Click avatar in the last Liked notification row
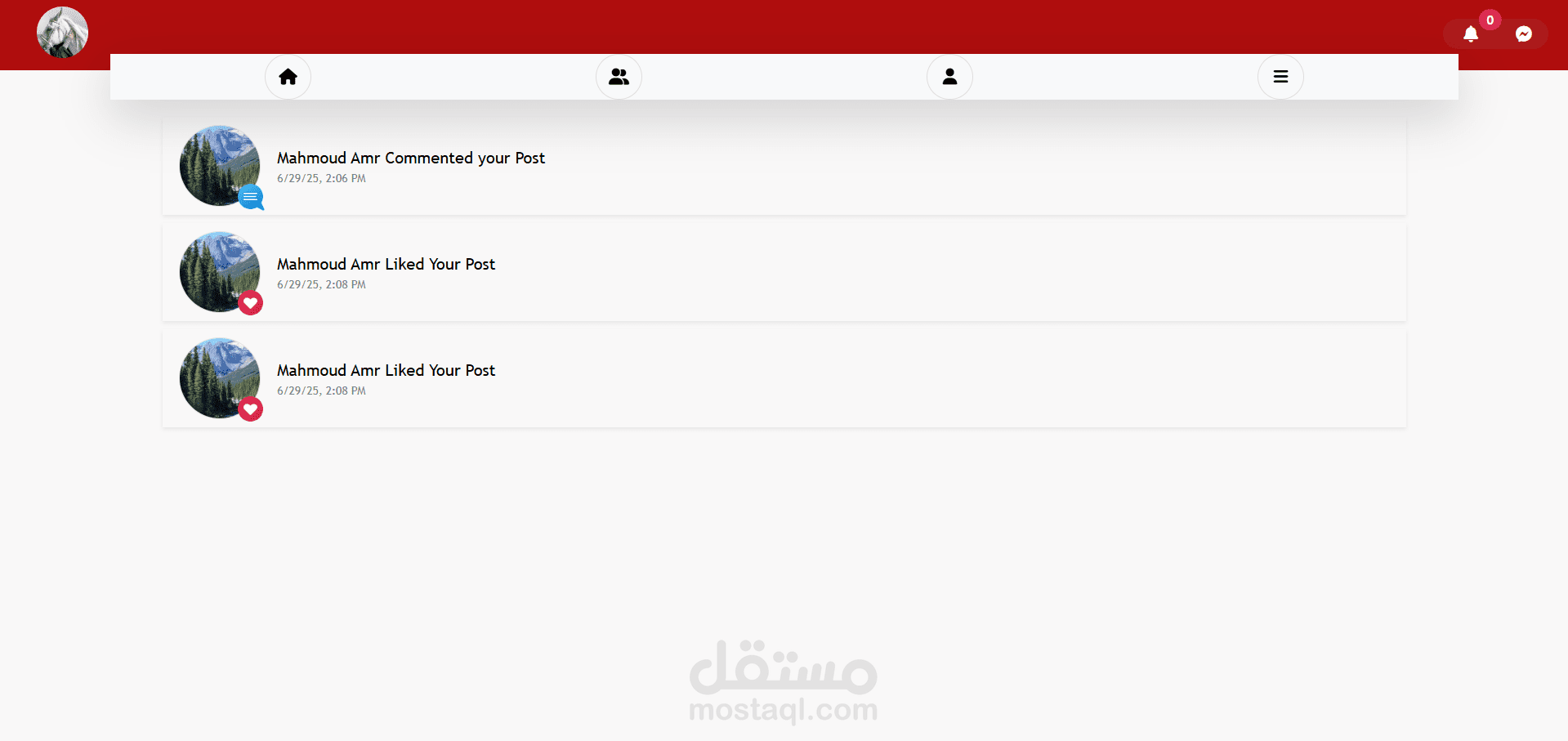This screenshot has width=1568, height=741. click(220, 378)
